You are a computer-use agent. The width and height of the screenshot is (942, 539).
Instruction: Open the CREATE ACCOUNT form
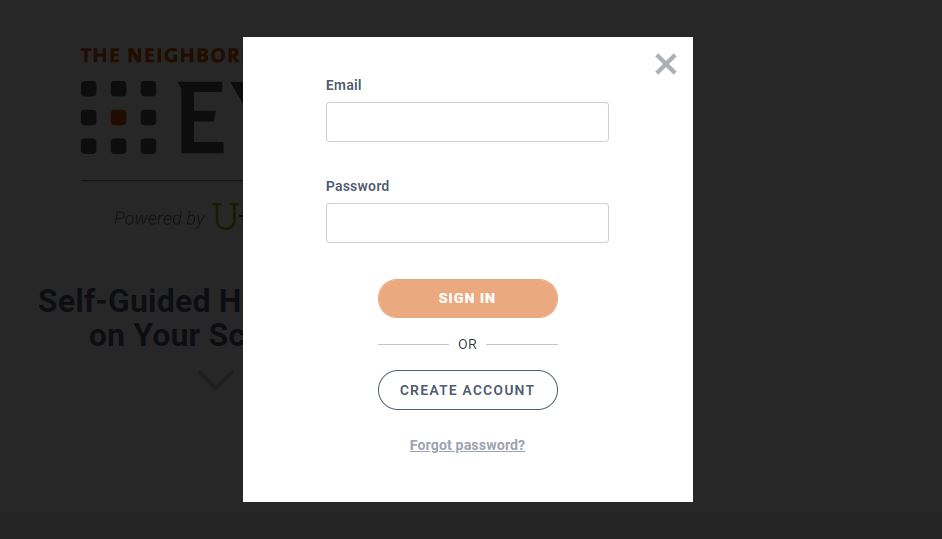[x=467, y=390]
